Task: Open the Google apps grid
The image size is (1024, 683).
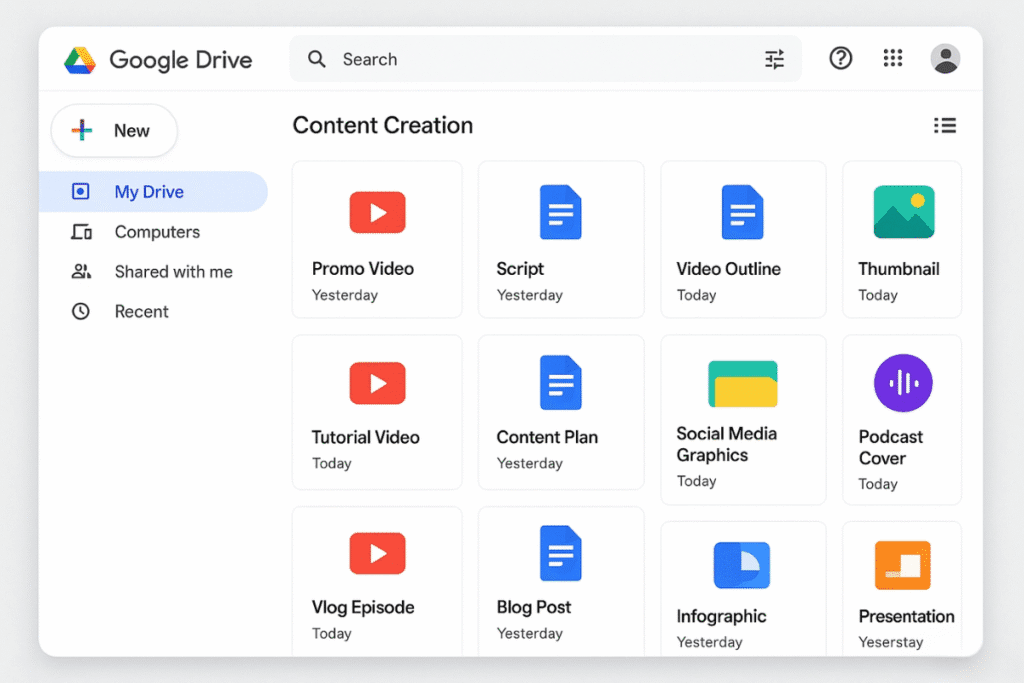Action: (893, 58)
